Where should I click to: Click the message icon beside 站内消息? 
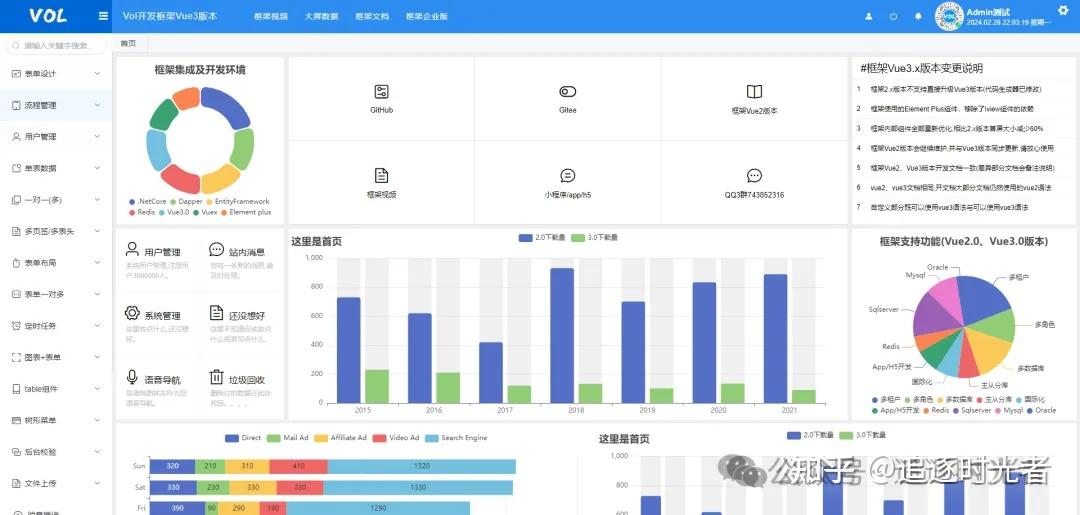[x=216, y=249]
